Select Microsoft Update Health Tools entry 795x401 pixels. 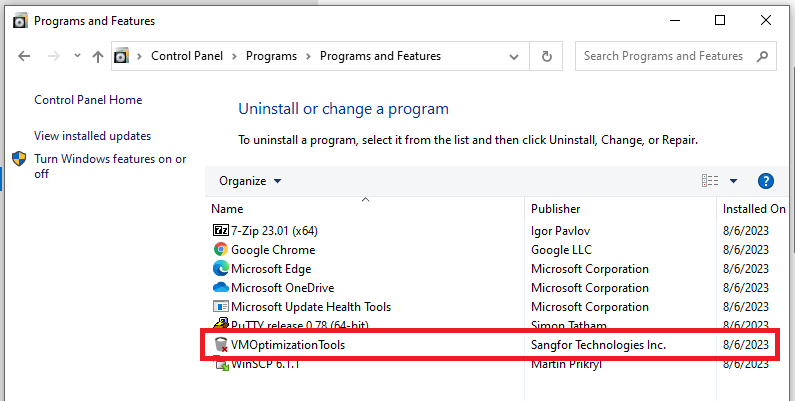point(311,307)
